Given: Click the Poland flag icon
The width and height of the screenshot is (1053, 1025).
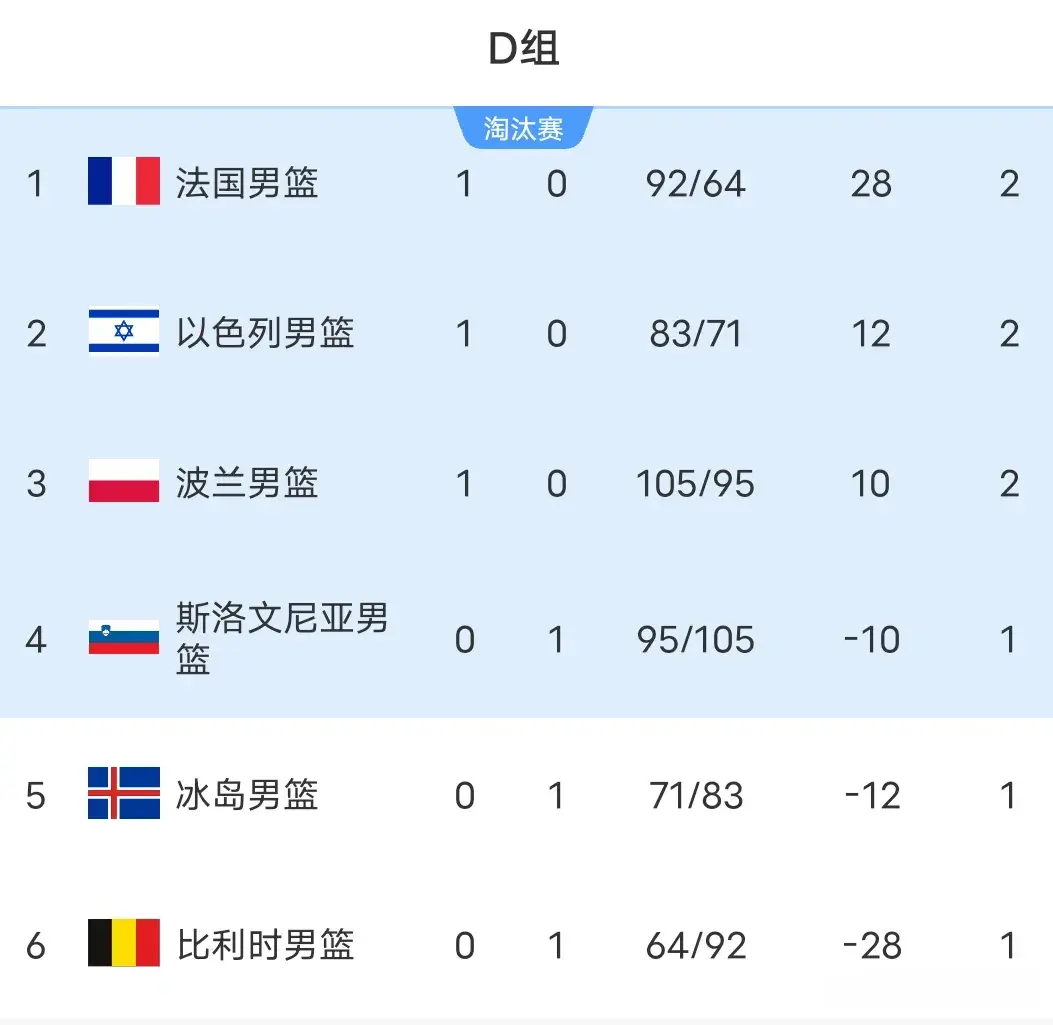Looking at the screenshot, I should [124, 481].
